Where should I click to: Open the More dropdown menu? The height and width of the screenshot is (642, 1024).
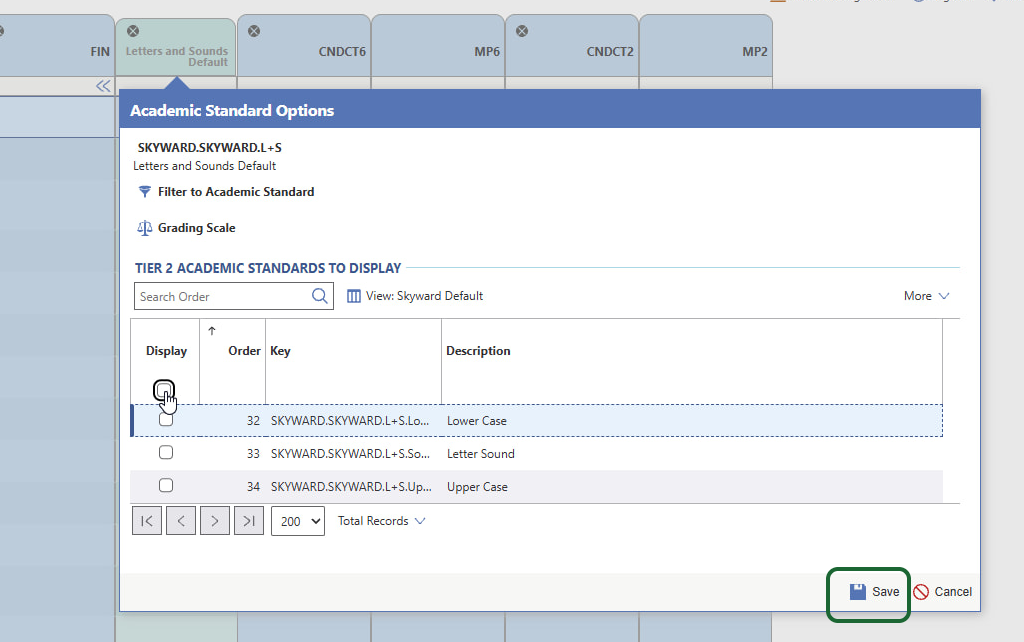925,296
